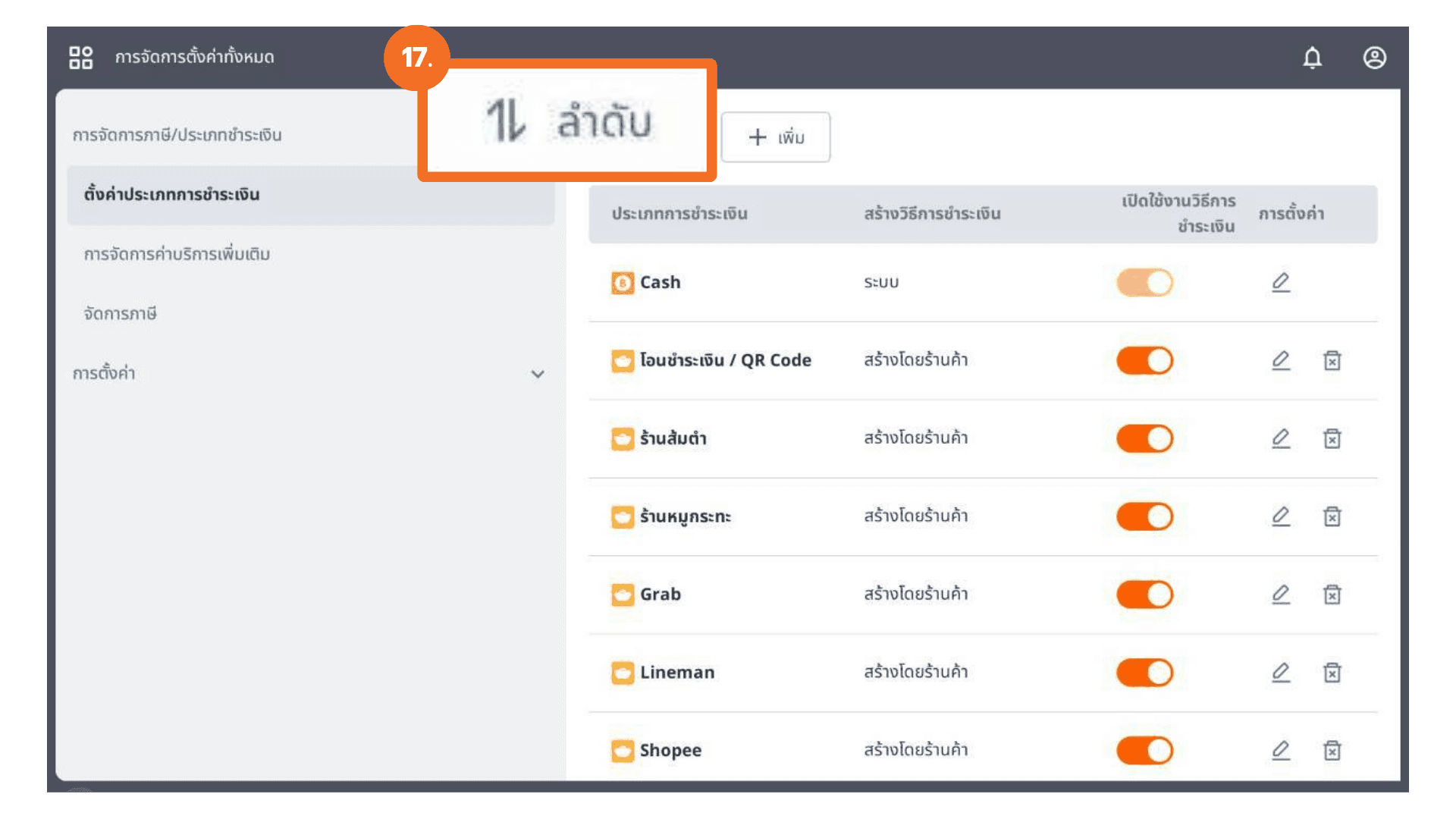This screenshot has width=1456, height=819.
Task: Click the edit pencil icon for Cash
Action: (1280, 282)
